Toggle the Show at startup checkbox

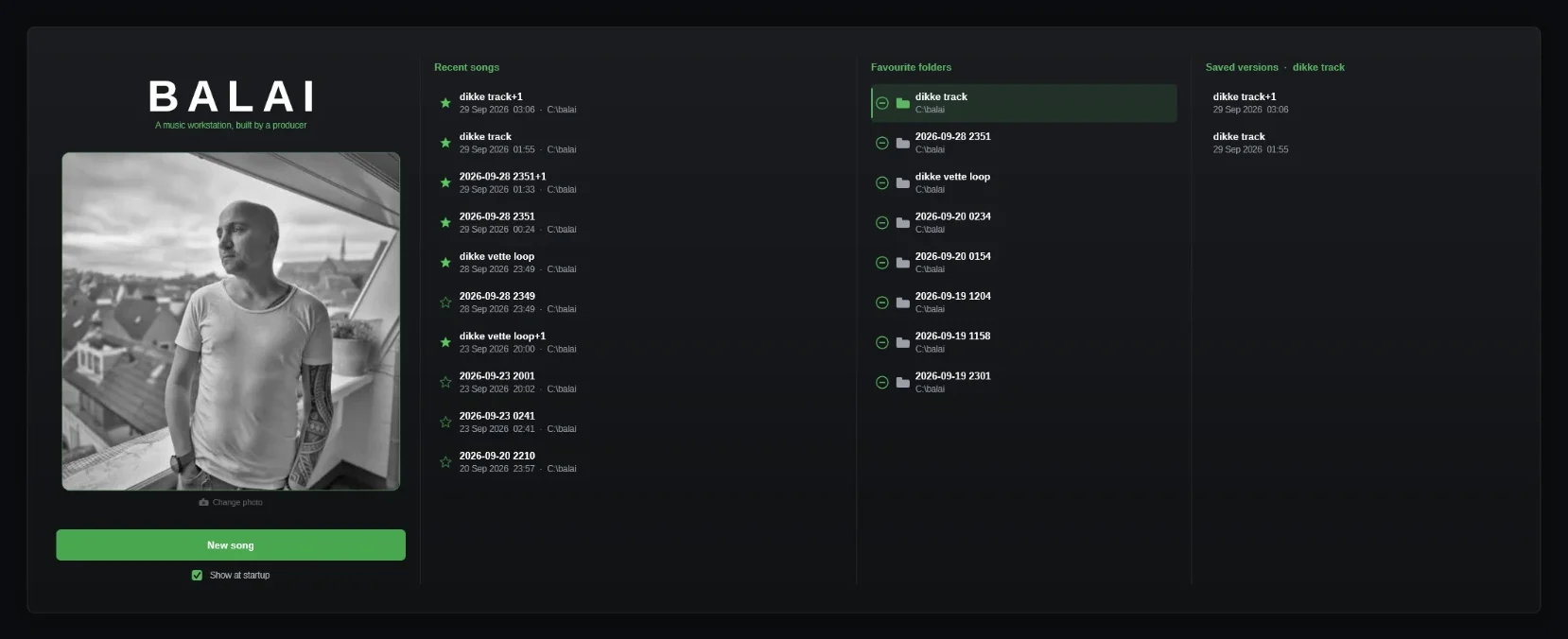coord(197,575)
